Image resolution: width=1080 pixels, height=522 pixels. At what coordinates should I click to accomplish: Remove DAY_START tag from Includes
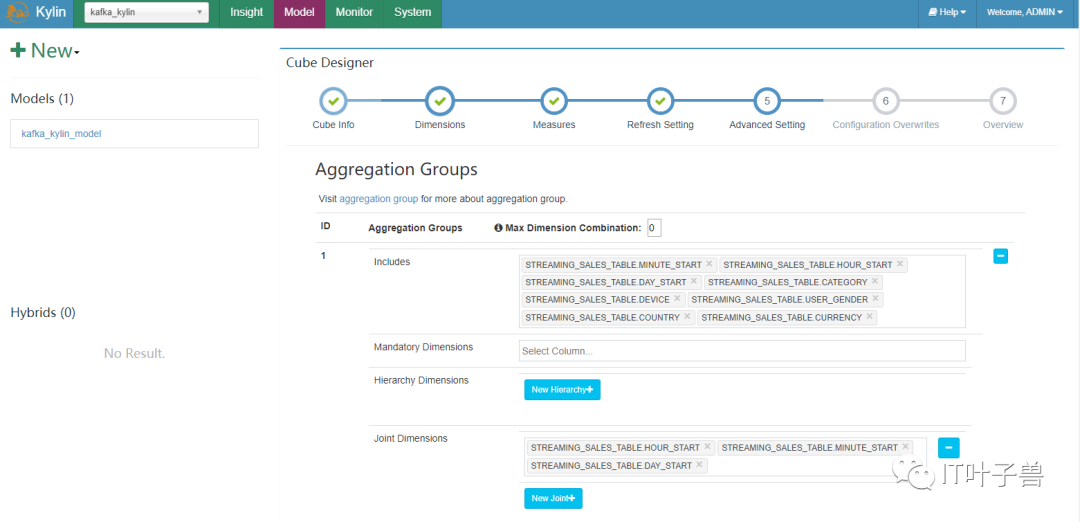(x=694, y=281)
